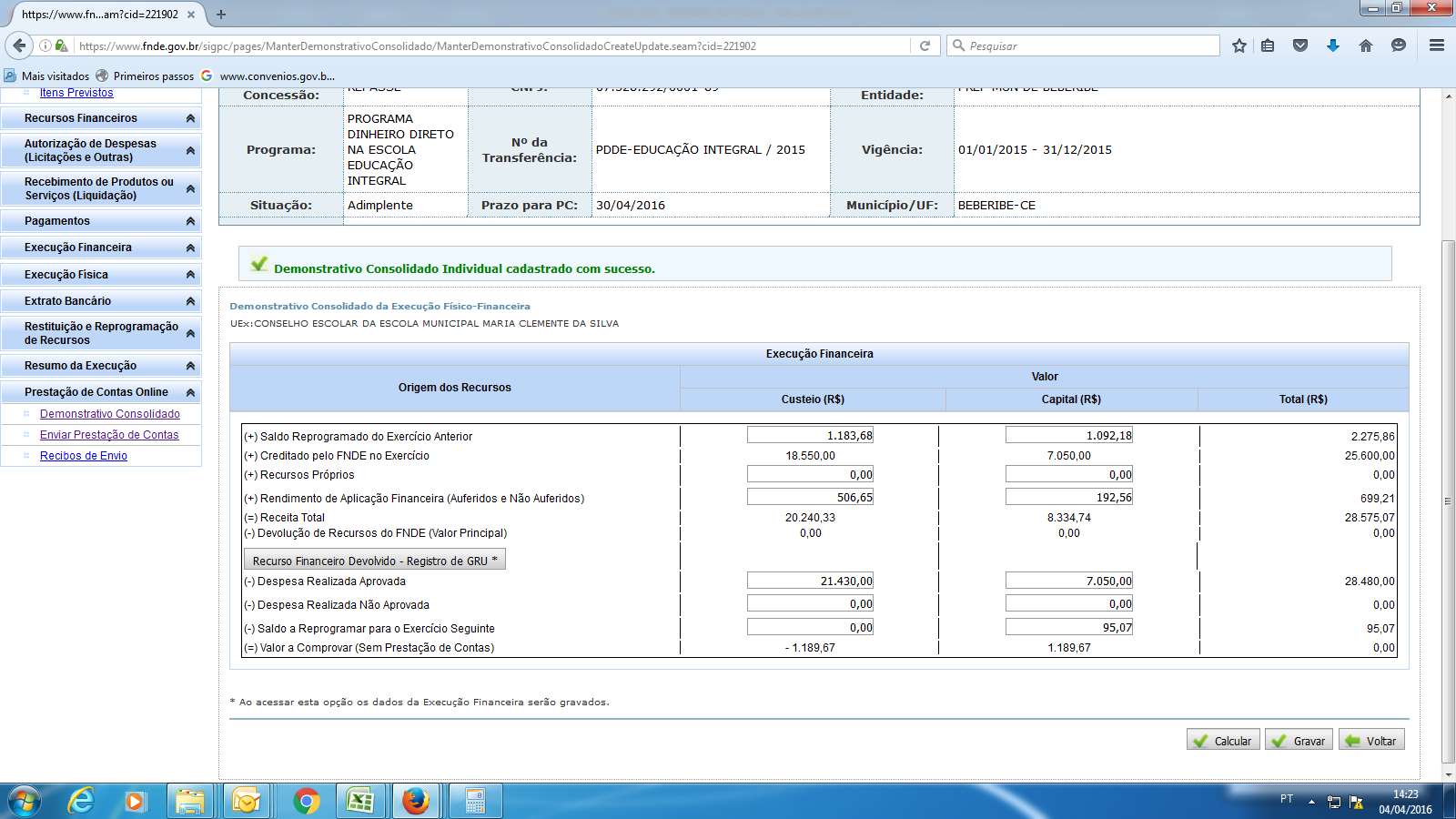
Task: Click the Firefox bookmark star icon
Action: (x=1239, y=45)
